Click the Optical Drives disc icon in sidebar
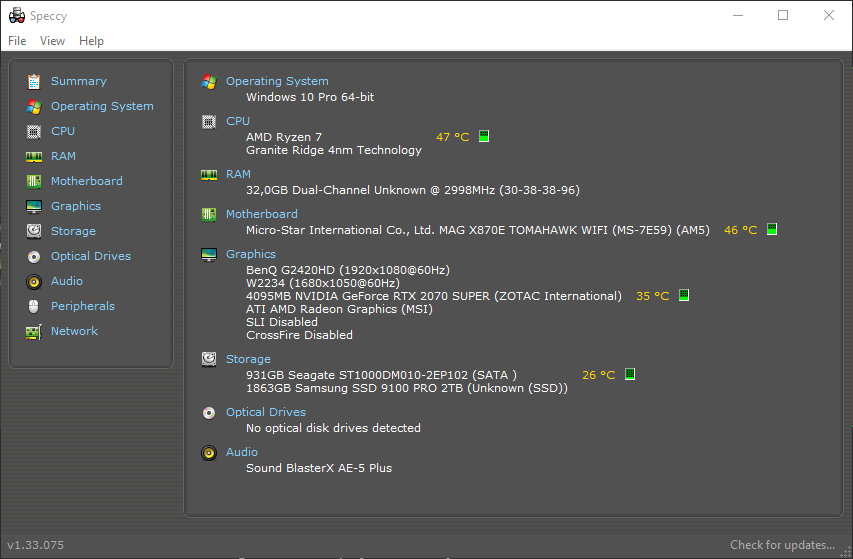This screenshot has width=853, height=559. [34, 257]
